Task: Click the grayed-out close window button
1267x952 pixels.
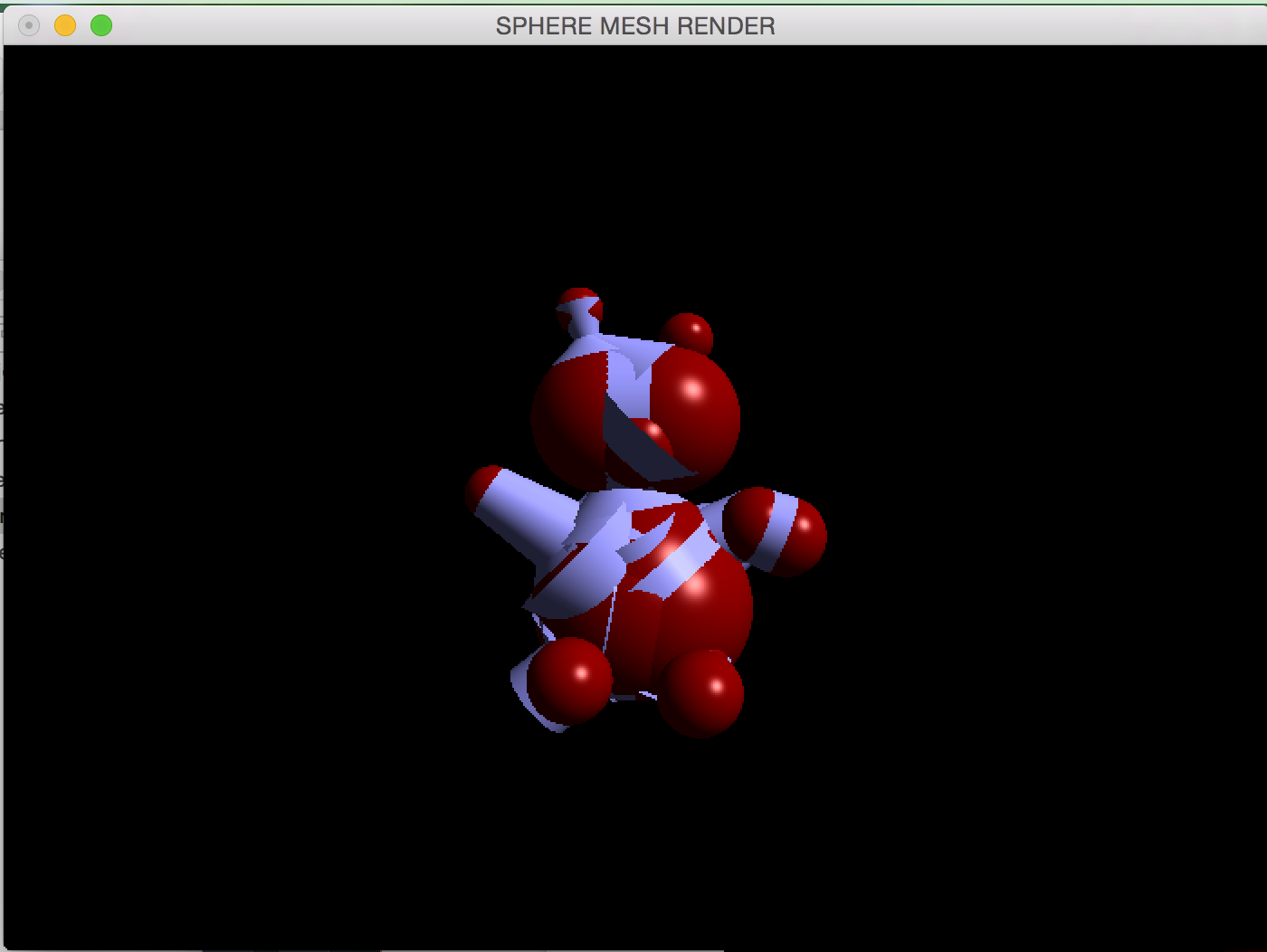Action: 29,25
